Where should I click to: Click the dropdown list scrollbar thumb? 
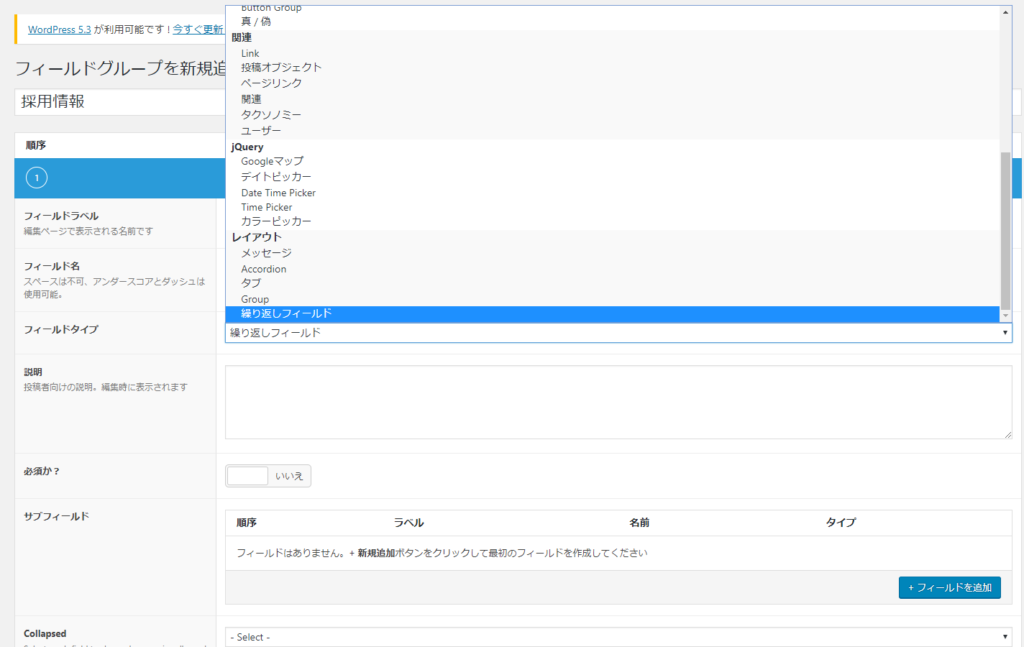pyautogui.click(x=1005, y=228)
